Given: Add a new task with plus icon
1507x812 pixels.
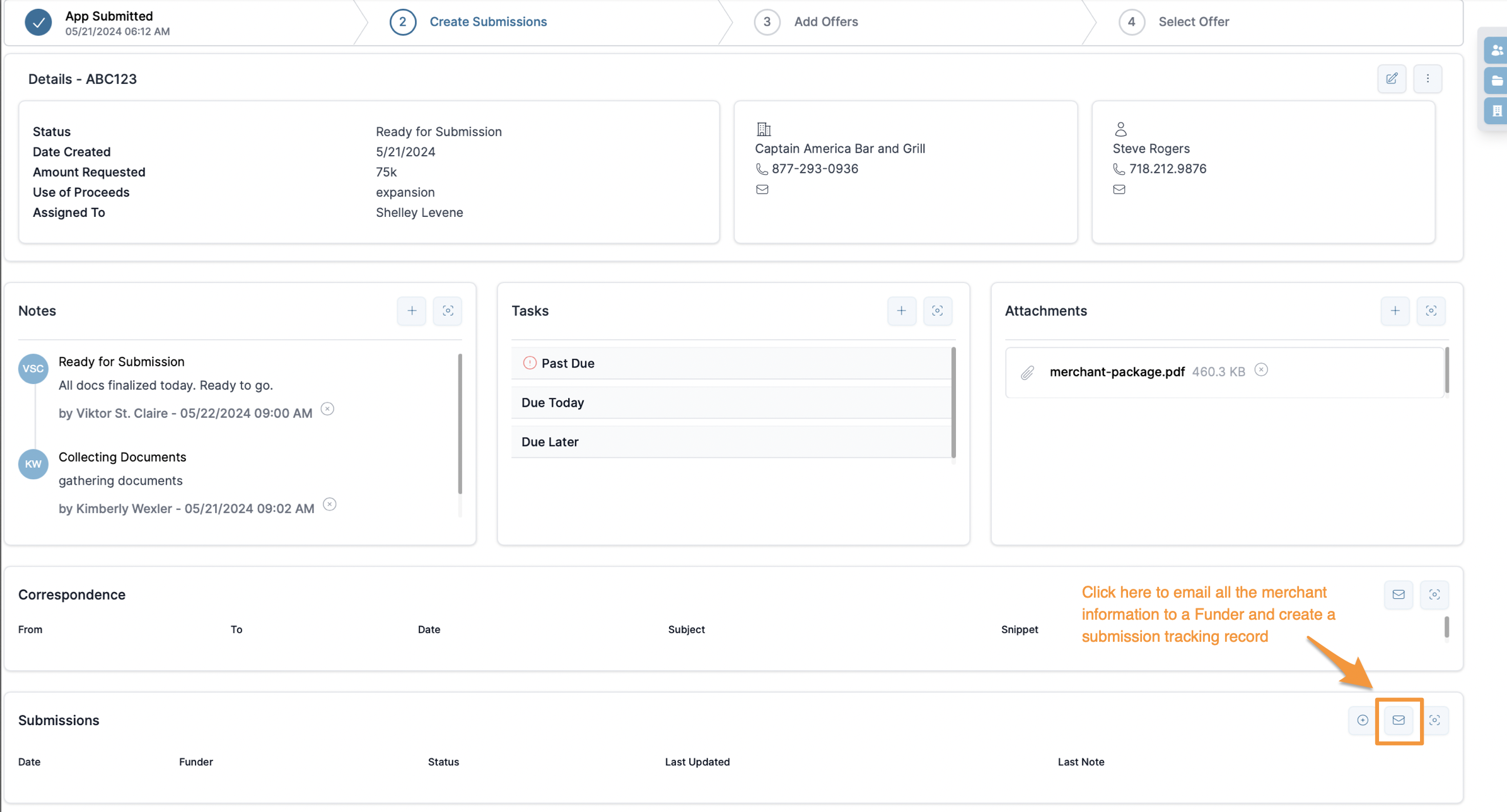Looking at the screenshot, I should (902, 311).
